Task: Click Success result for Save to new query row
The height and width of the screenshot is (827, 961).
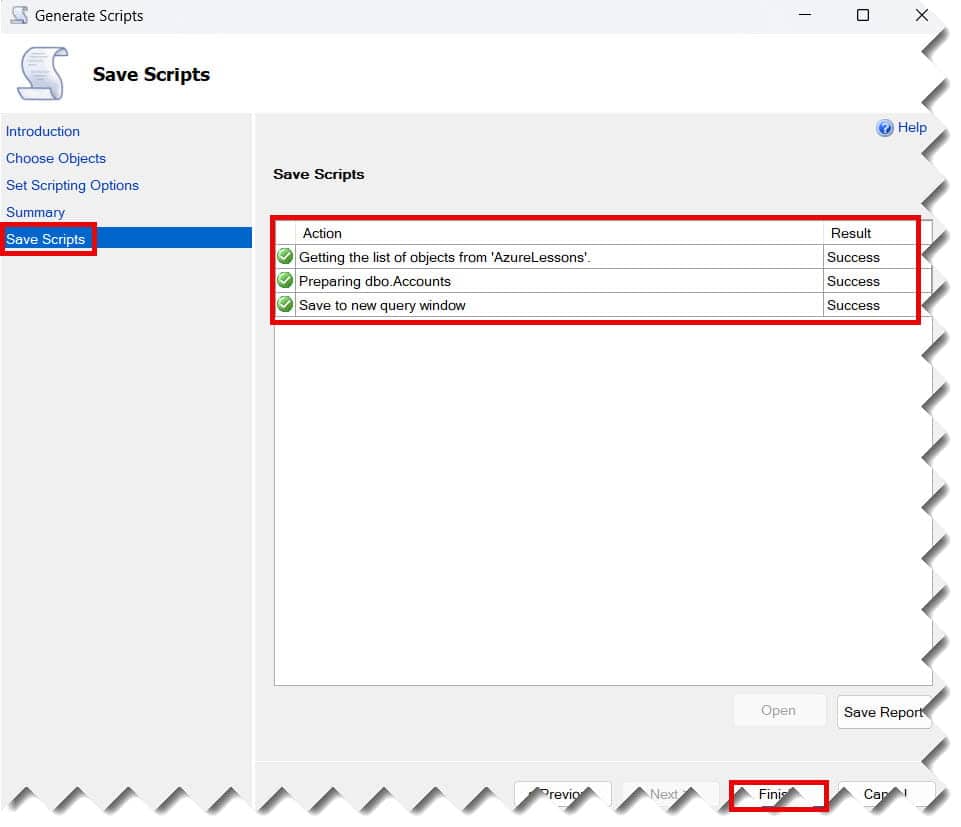Action: pyautogui.click(x=853, y=306)
